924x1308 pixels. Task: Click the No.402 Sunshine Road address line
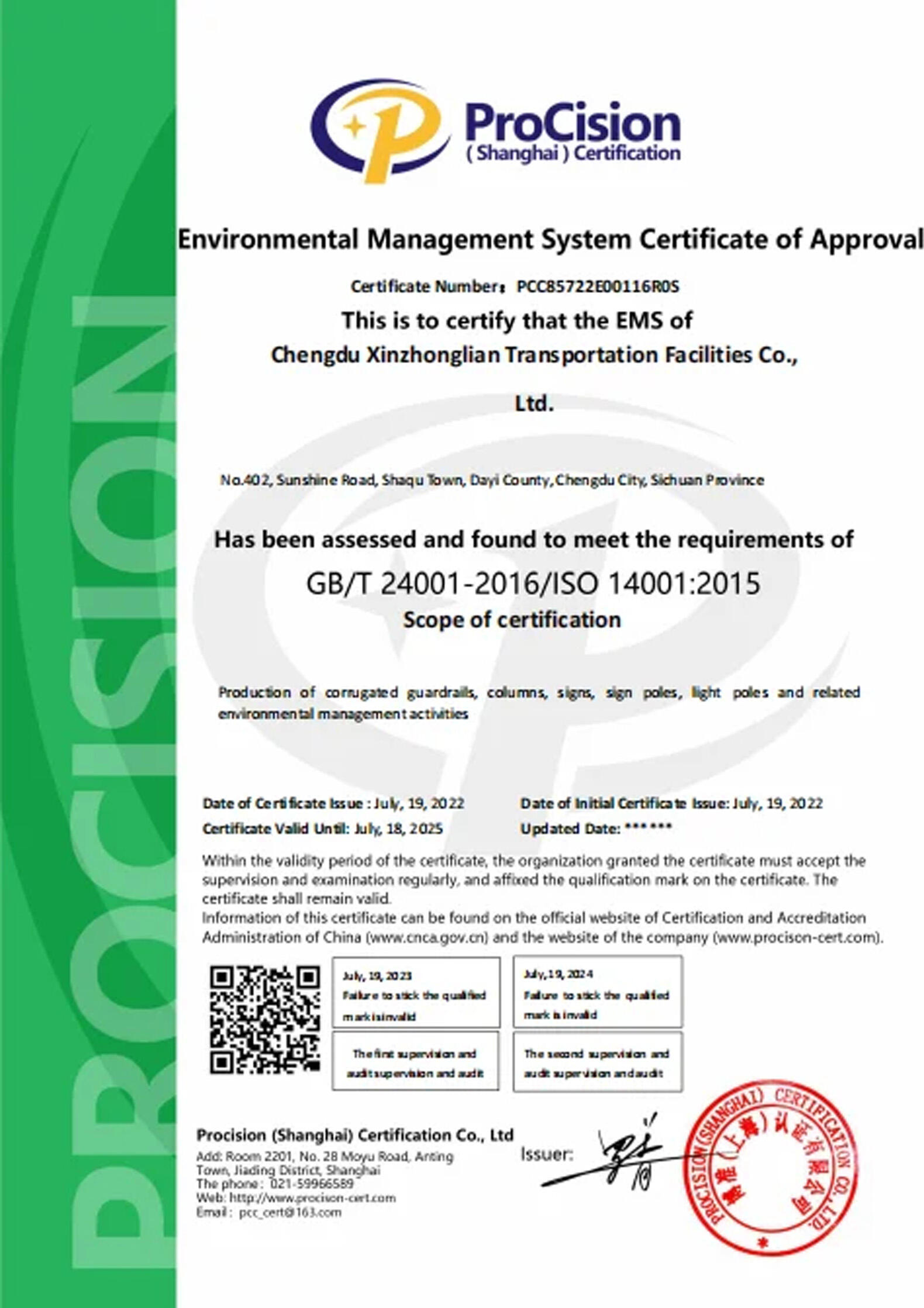pyautogui.click(x=492, y=480)
